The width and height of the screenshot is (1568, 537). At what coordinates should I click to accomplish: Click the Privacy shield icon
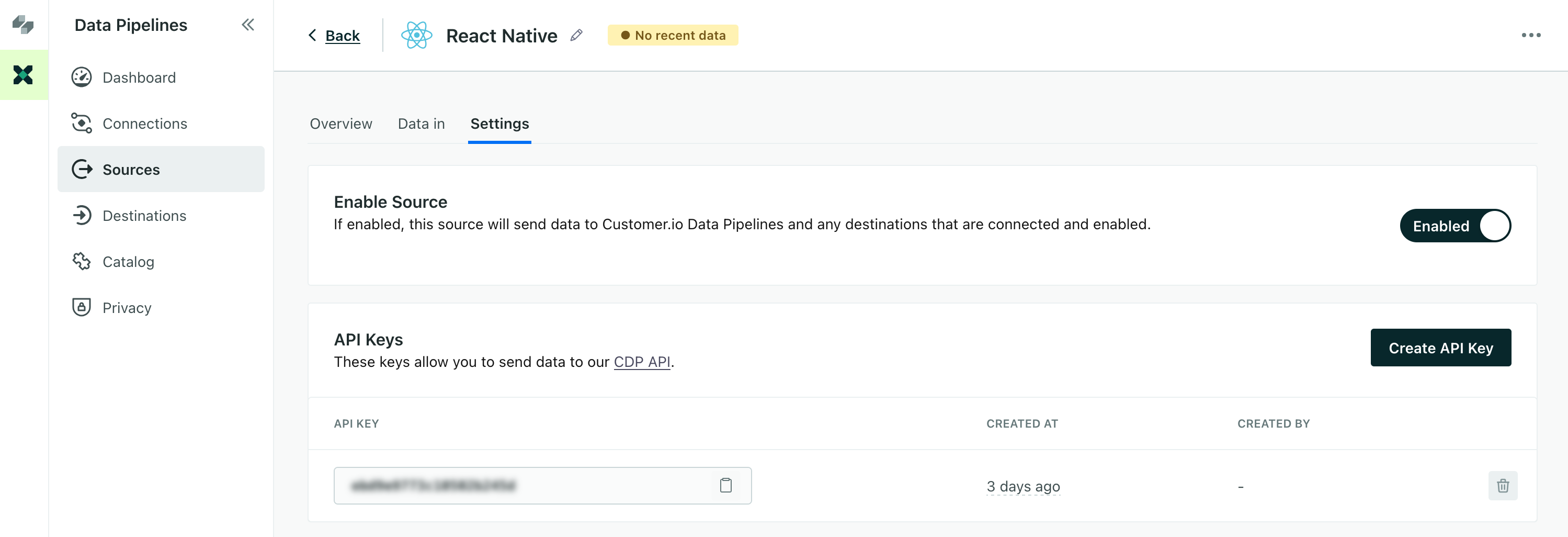82,307
